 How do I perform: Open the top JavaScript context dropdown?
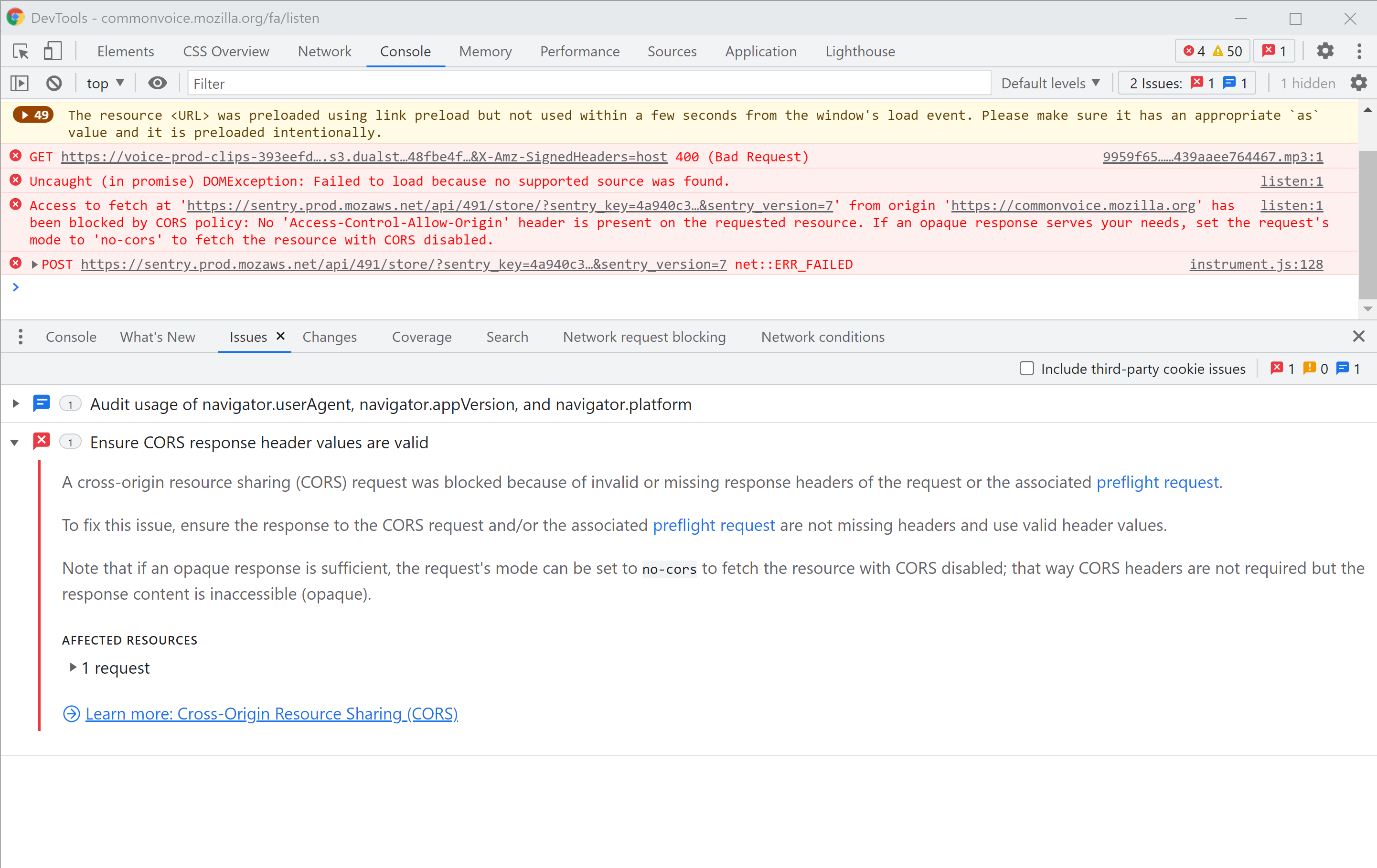105,84
